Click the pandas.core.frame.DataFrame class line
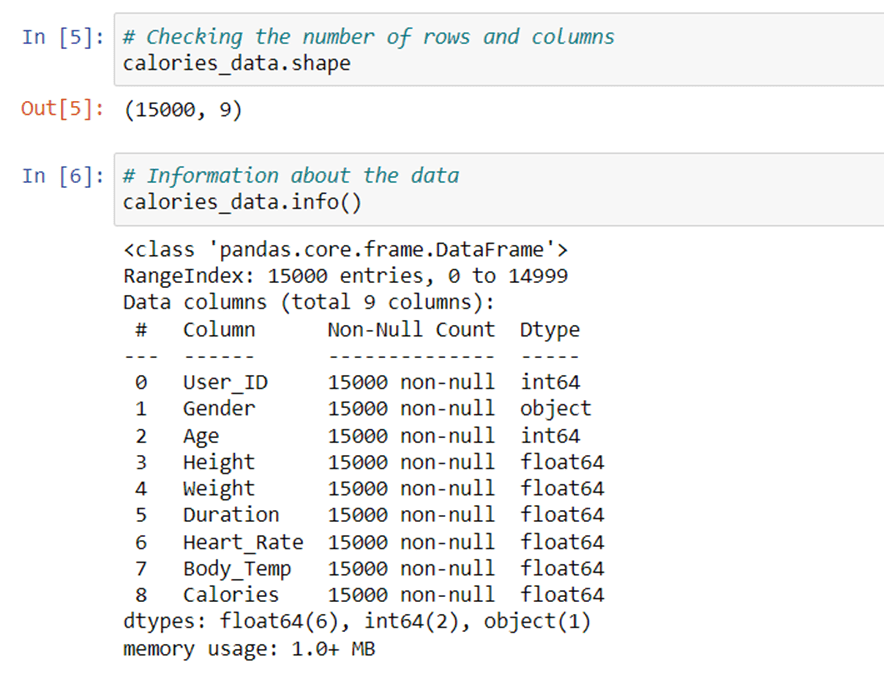 coord(346,250)
